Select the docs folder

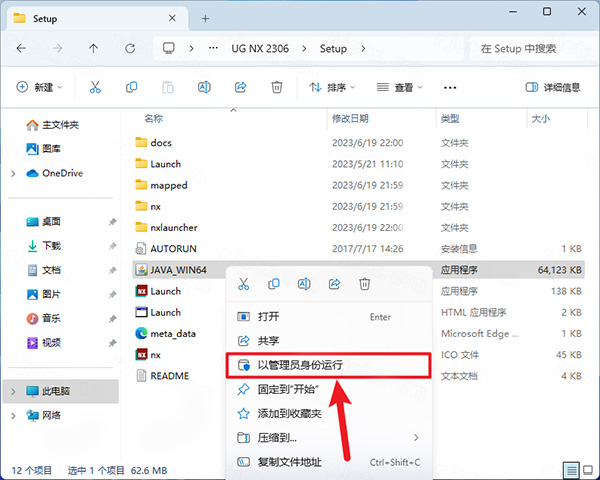pos(161,143)
